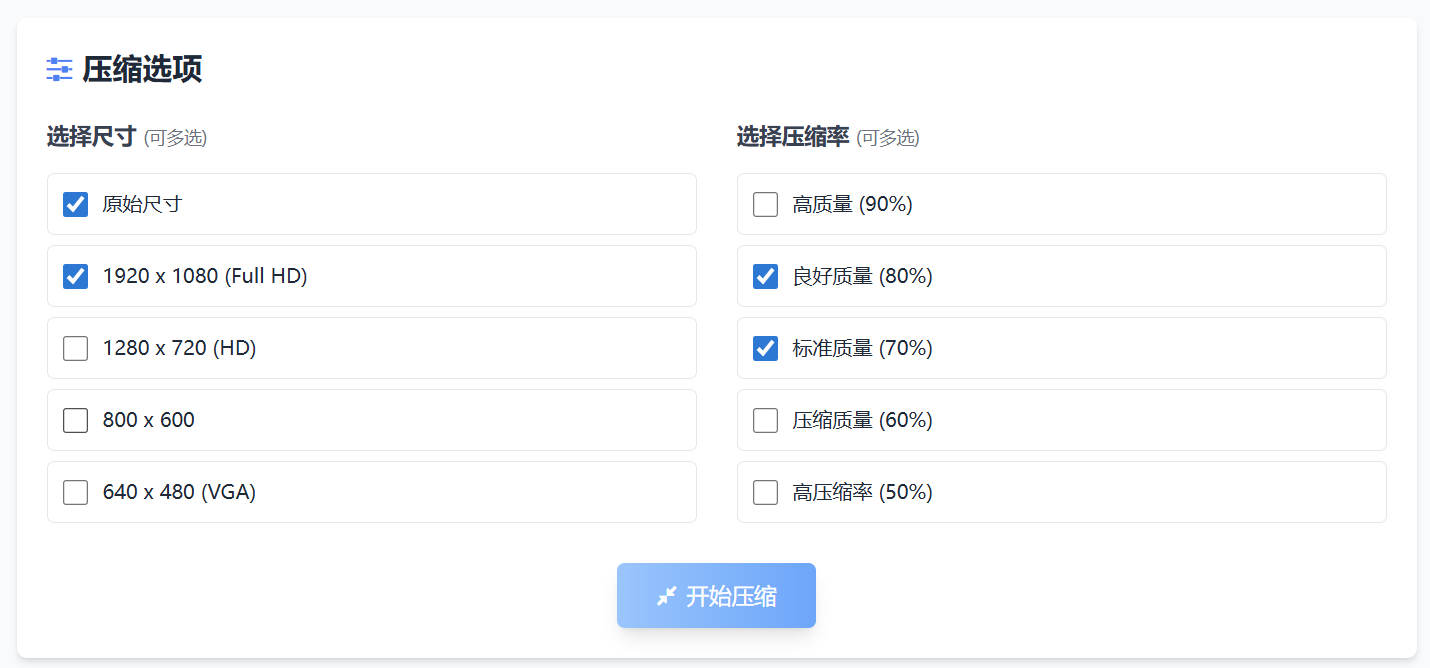
Task: Enable the 1280 x 720 (HD) checkbox
Action: pos(76,349)
